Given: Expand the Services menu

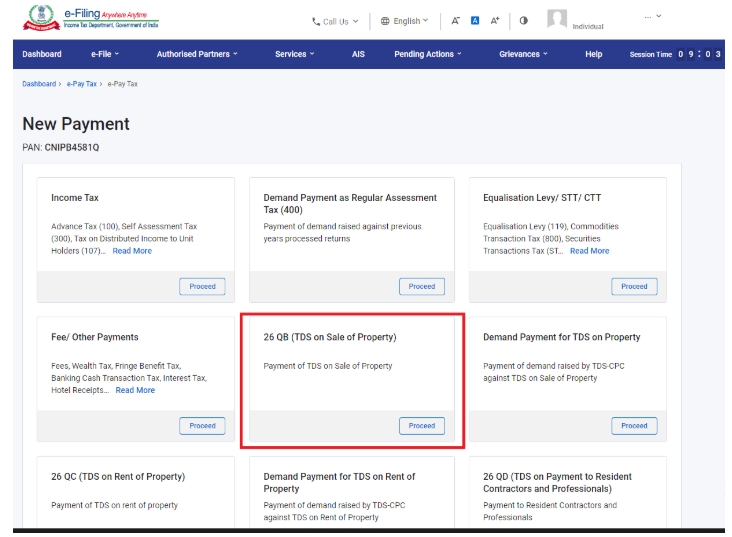Looking at the screenshot, I should click(295, 54).
